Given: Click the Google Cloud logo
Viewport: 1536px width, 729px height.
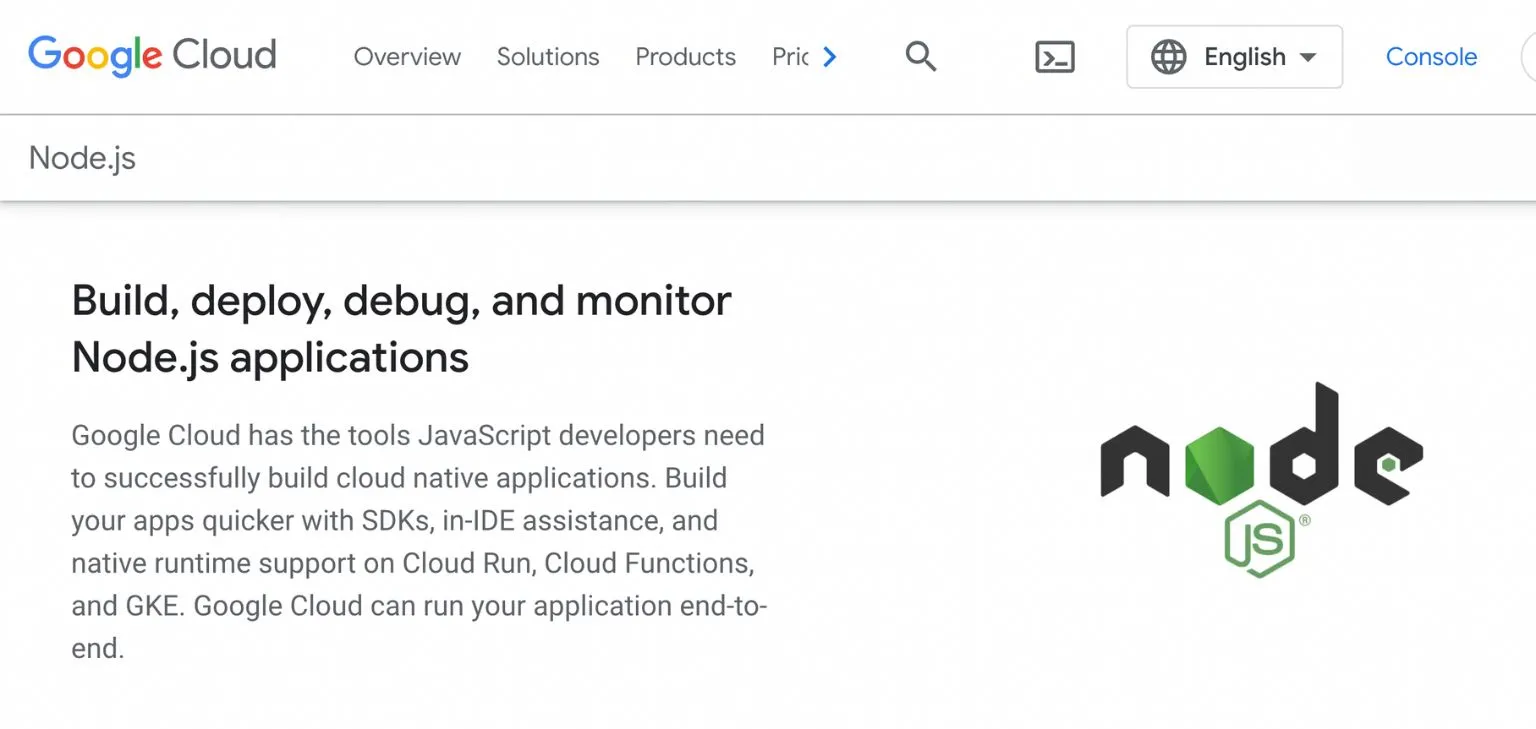Looking at the screenshot, I should pyautogui.click(x=152, y=56).
